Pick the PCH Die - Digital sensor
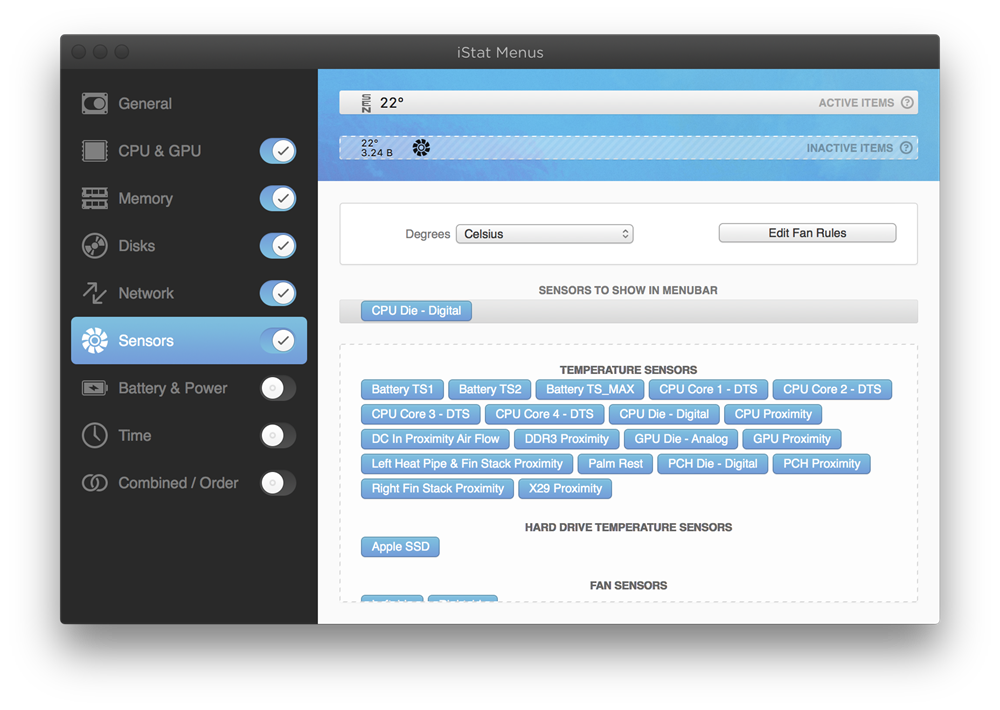 pos(712,464)
